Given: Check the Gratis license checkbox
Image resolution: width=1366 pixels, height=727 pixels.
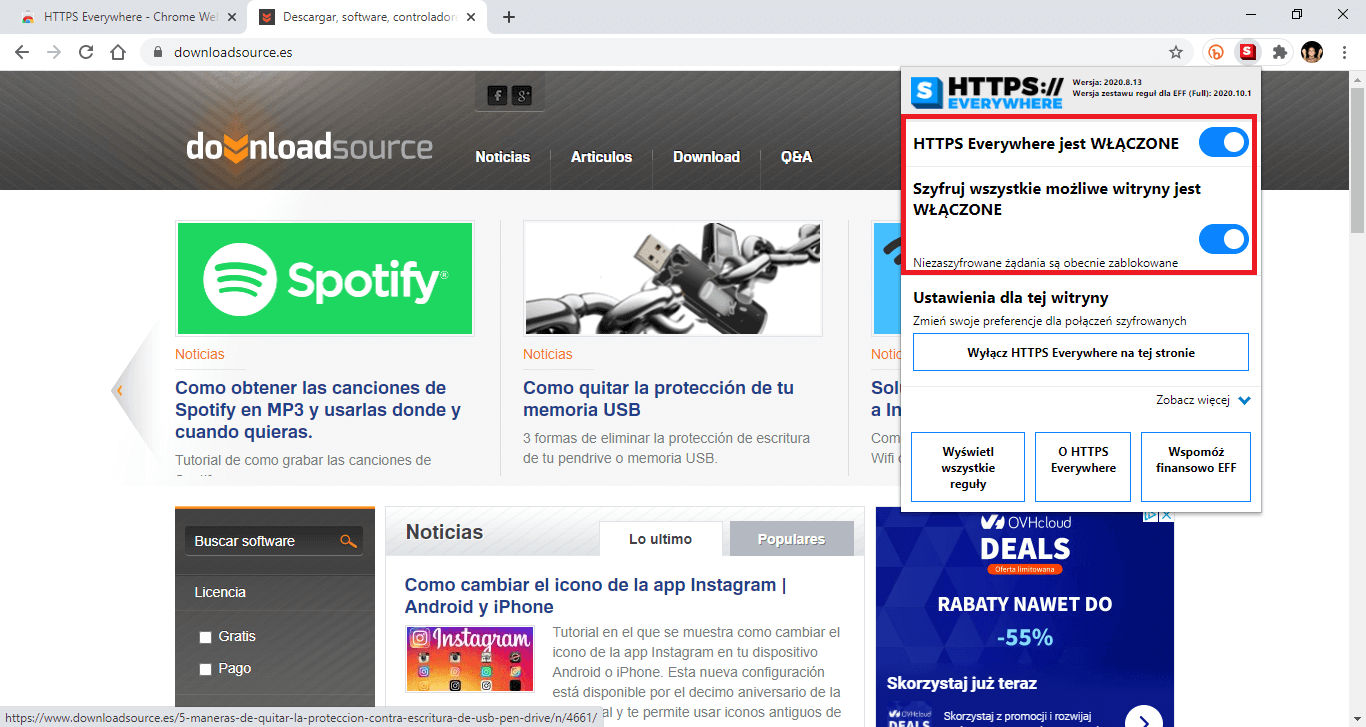Looking at the screenshot, I should coord(205,637).
